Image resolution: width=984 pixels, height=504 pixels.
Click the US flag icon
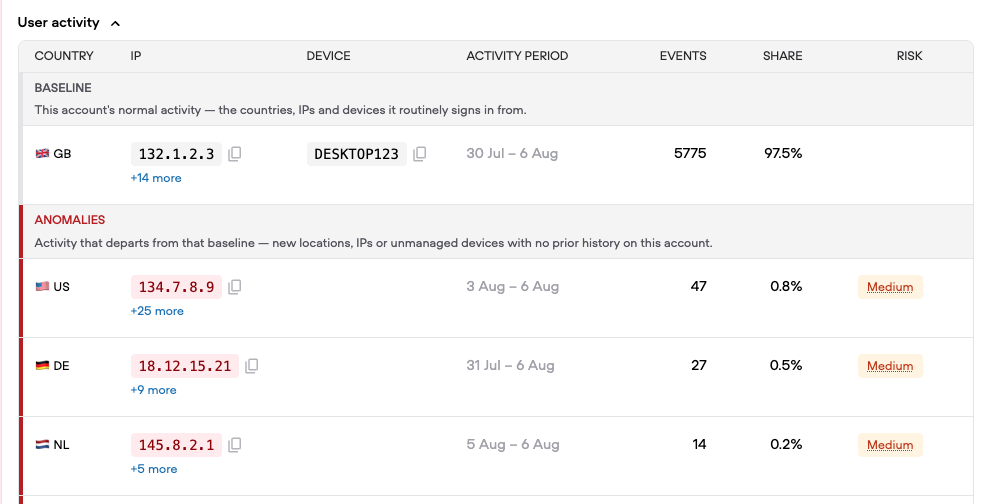pos(42,286)
